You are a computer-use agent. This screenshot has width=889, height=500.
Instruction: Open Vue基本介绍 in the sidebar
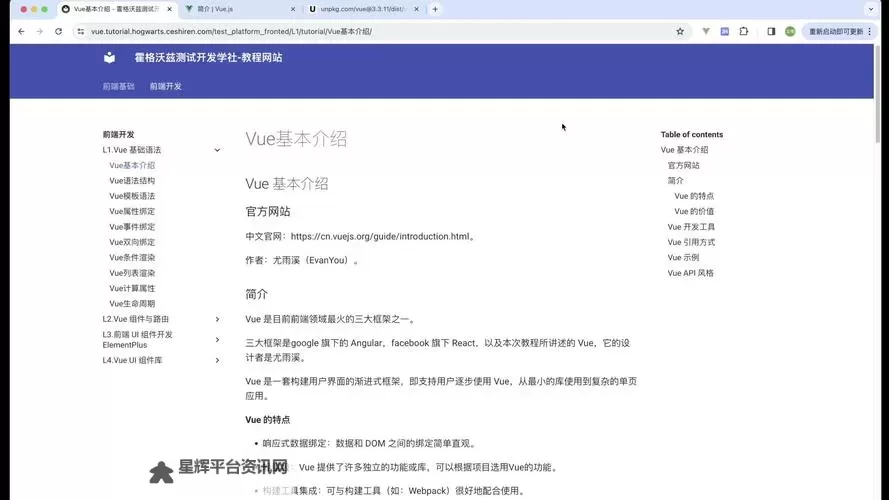coord(132,165)
